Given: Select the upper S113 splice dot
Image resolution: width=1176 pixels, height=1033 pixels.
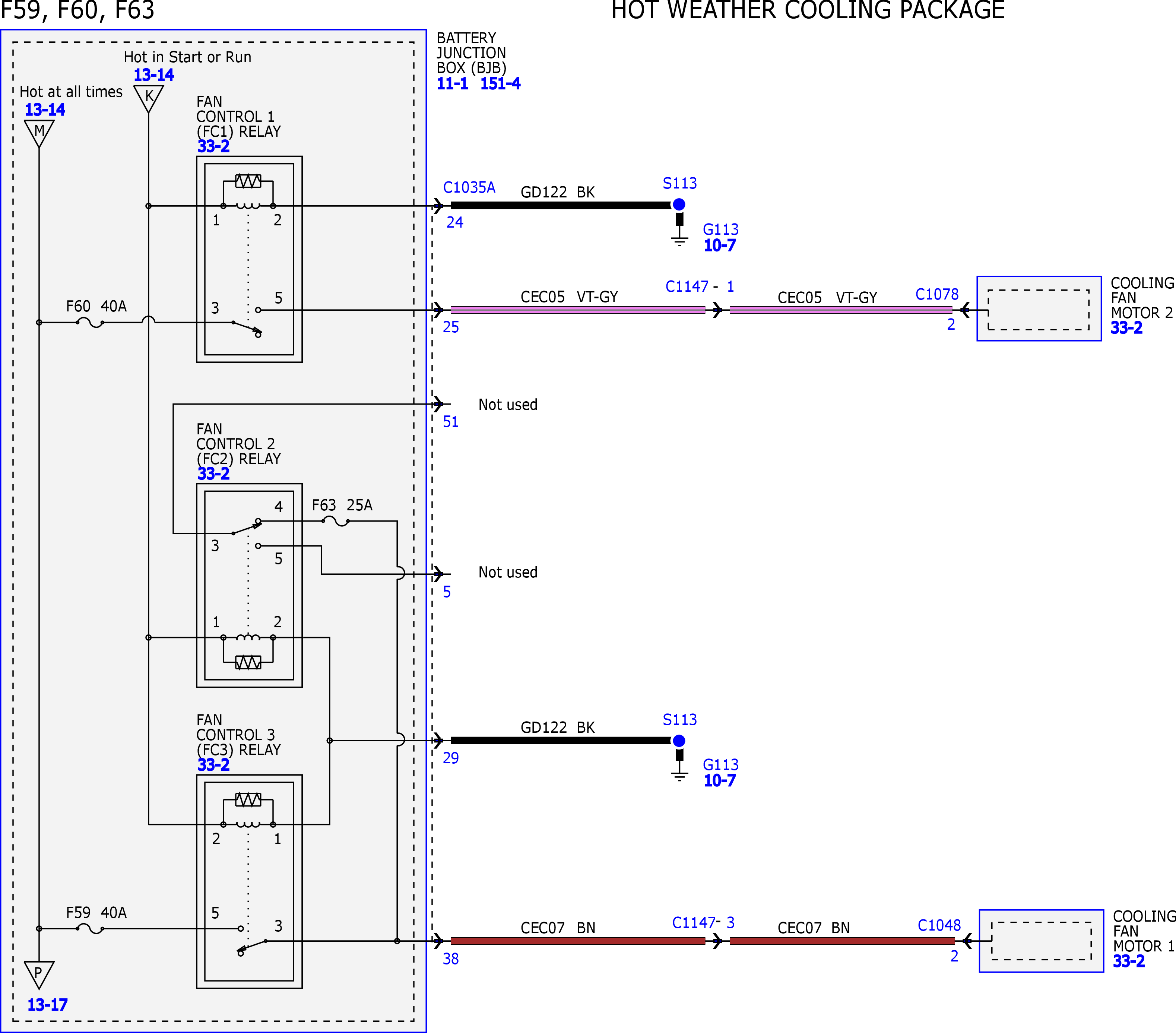Looking at the screenshot, I should point(679,204).
